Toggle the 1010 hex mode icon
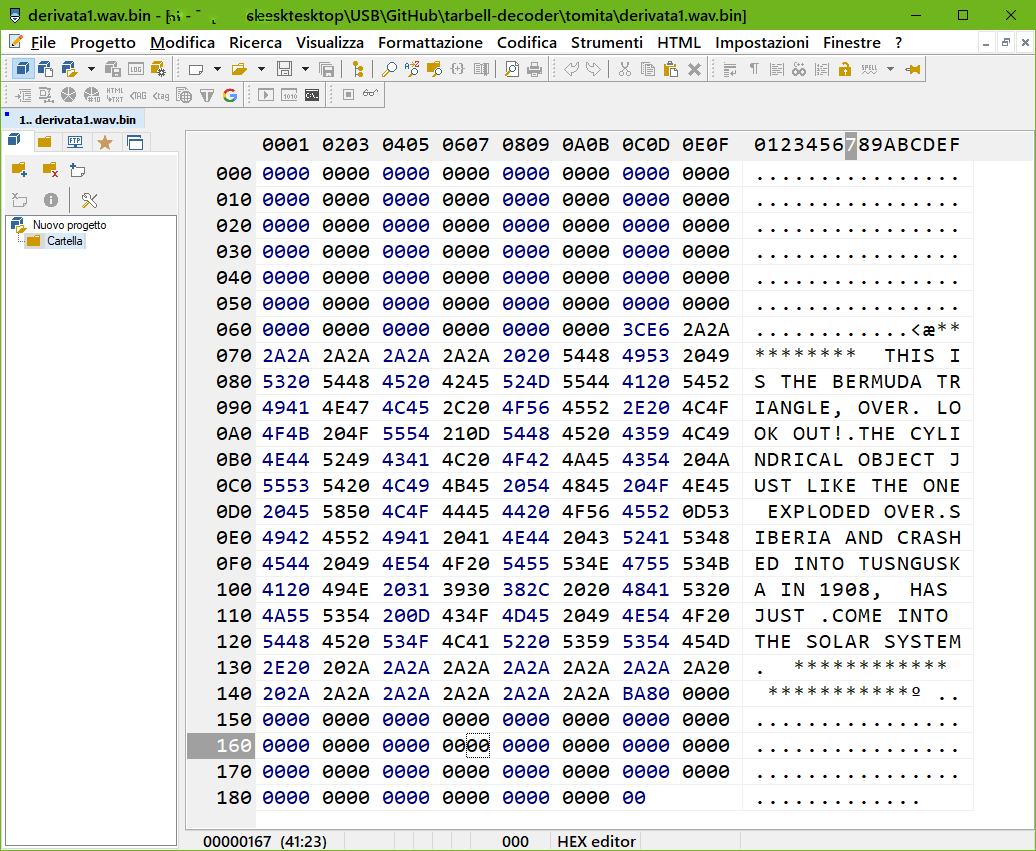The image size is (1036, 851). tap(289, 95)
